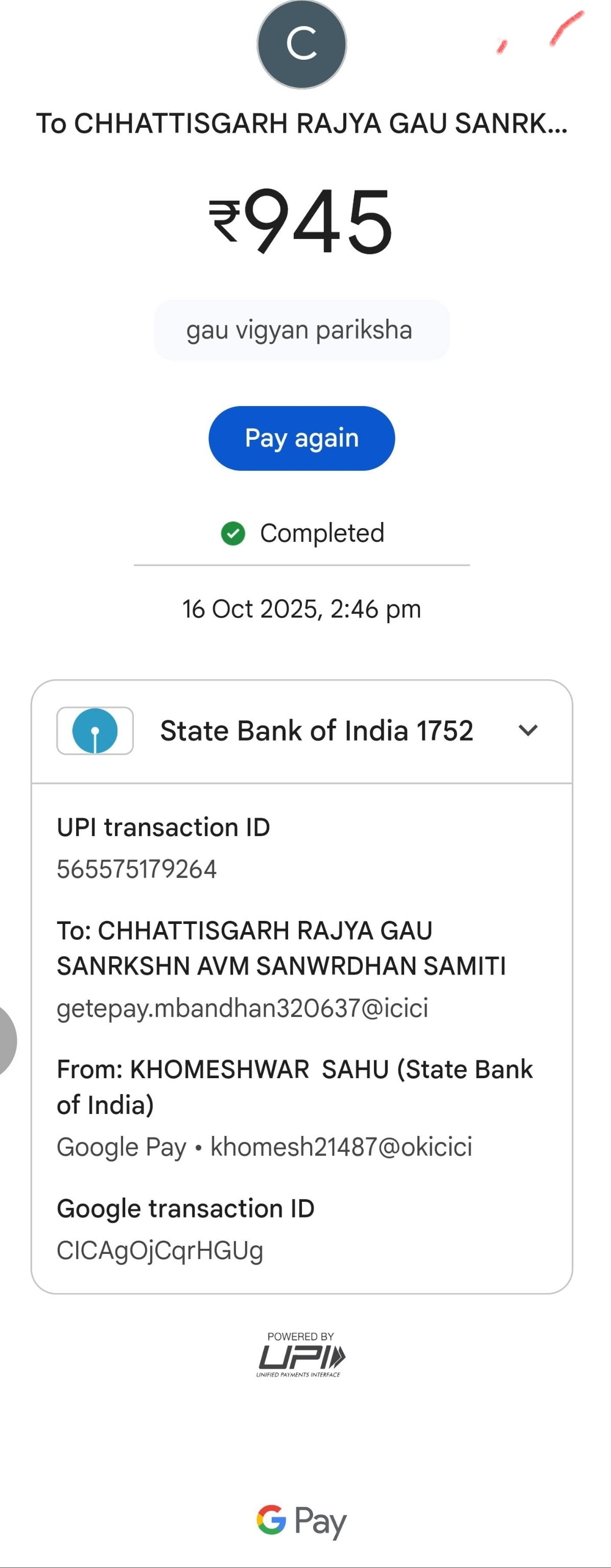Click the State Bank of India logo icon
The height and width of the screenshot is (1568, 611).
click(95, 730)
